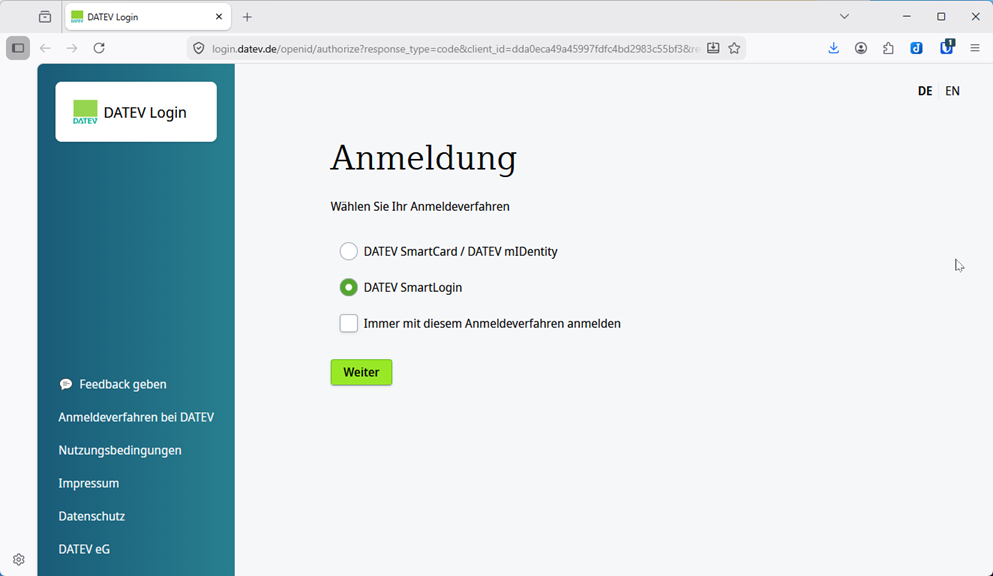The width and height of the screenshot is (993, 576).
Task: Open Anmeldeverfahren bei DATEV link
Action: pyautogui.click(x=136, y=417)
